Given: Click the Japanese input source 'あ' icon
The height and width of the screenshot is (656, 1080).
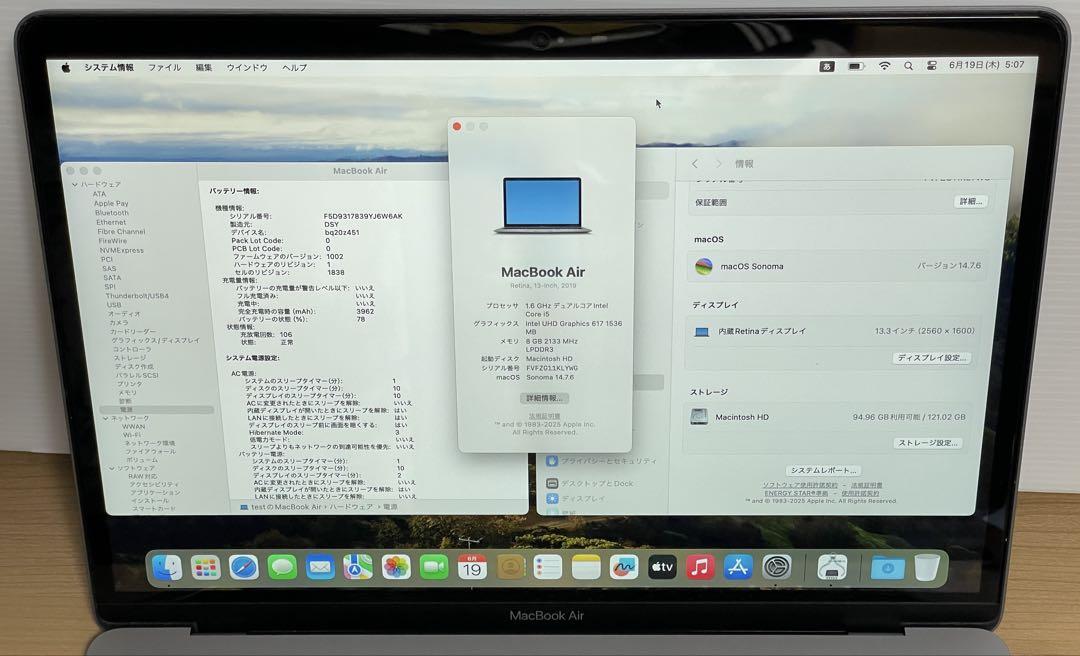Looking at the screenshot, I should tap(827, 66).
